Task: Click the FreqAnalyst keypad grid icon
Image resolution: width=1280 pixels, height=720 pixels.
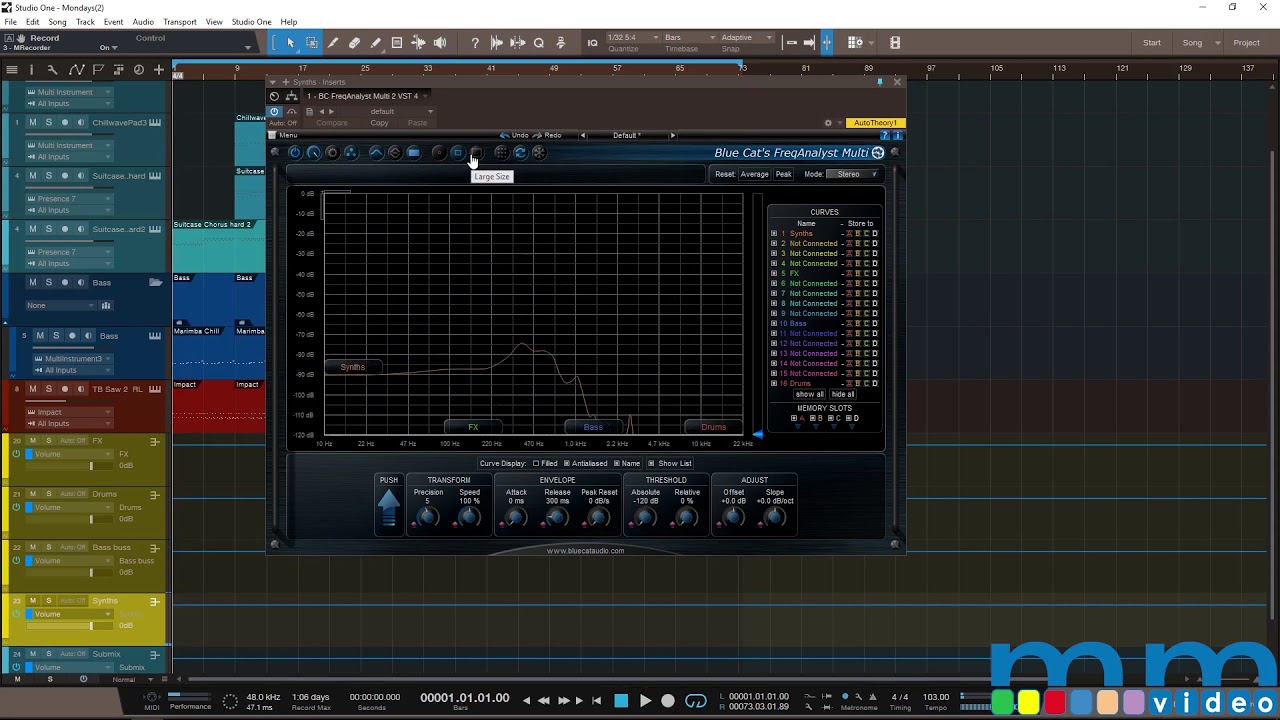Action: (501, 152)
